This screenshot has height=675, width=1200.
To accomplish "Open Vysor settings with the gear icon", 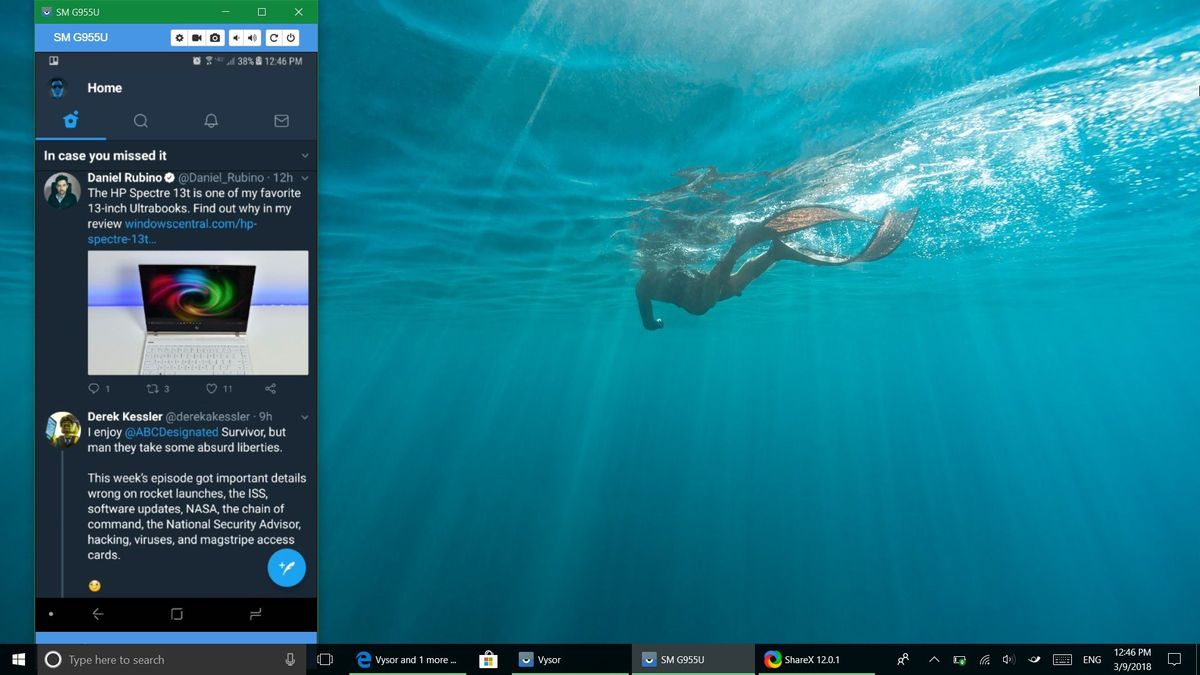I will pos(179,37).
